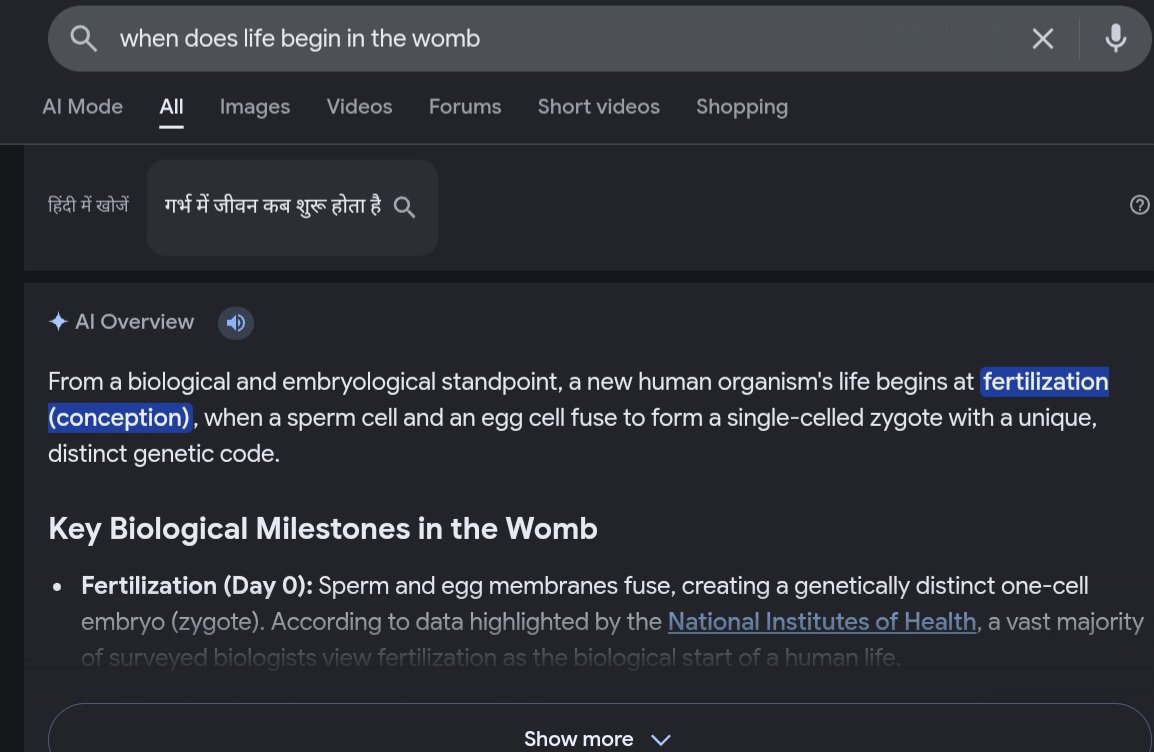The image size is (1154, 752).
Task: Click magnifier icon in Hindi suggestion chip
Action: [404, 207]
